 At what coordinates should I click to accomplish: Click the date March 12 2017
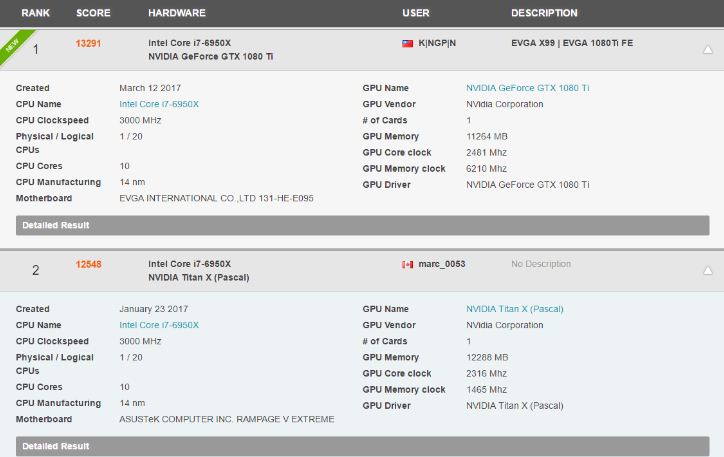coord(150,88)
